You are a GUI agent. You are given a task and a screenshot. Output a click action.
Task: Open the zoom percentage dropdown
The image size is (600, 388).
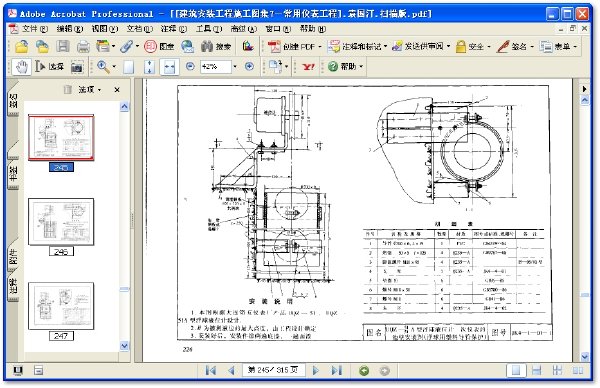pos(235,67)
